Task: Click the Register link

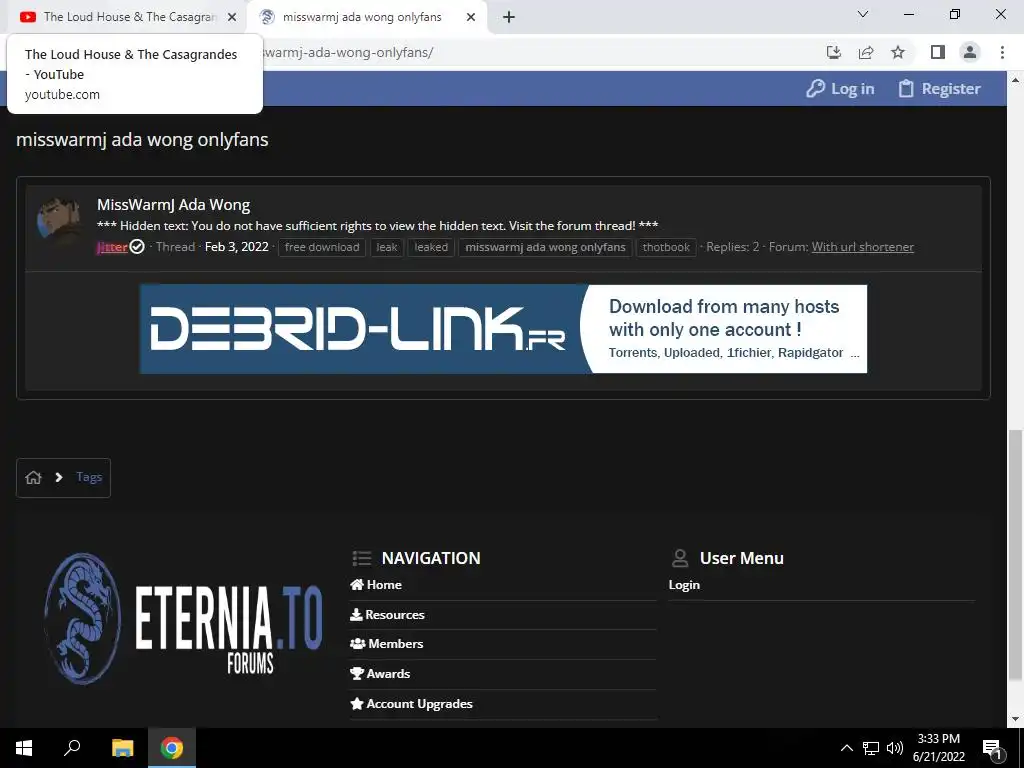Action: click(939, 89)
